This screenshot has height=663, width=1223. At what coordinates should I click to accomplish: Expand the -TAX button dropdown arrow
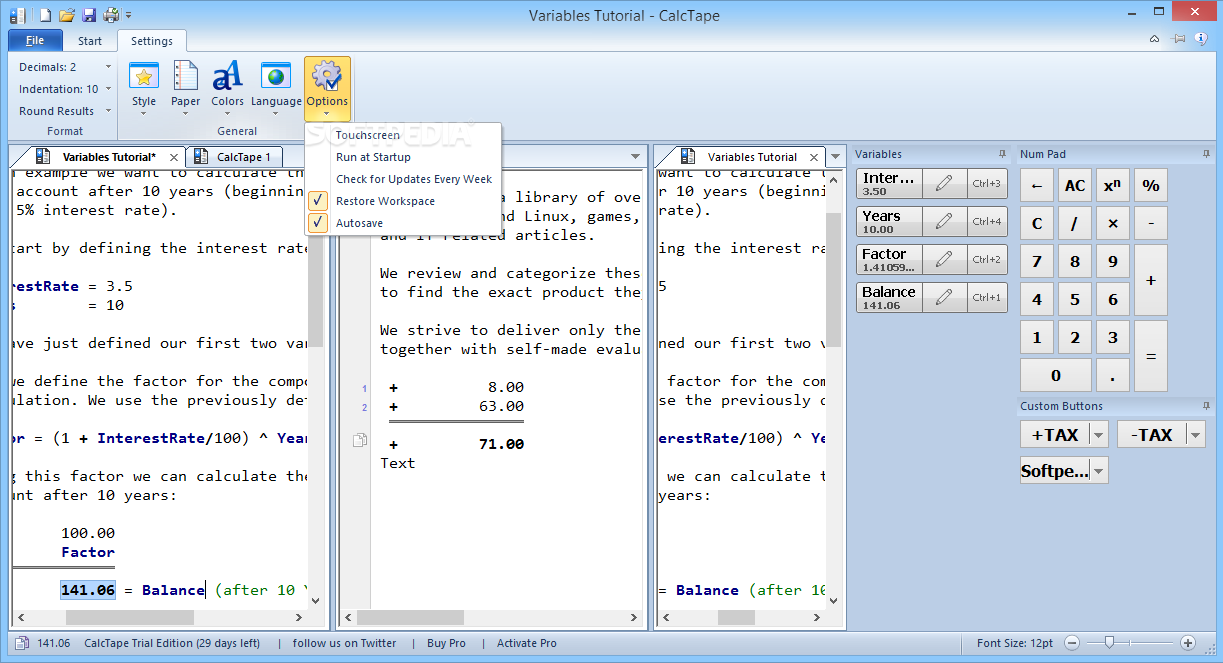point(1196,434)
